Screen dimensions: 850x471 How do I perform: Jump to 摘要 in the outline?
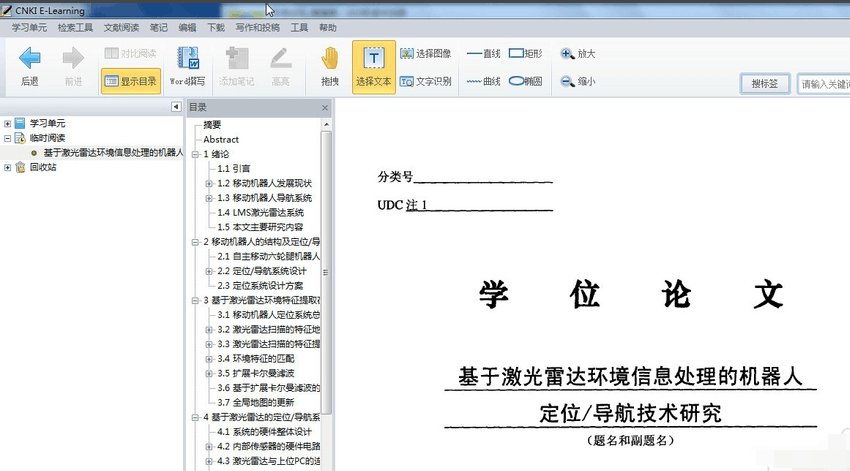pos(212,125)
